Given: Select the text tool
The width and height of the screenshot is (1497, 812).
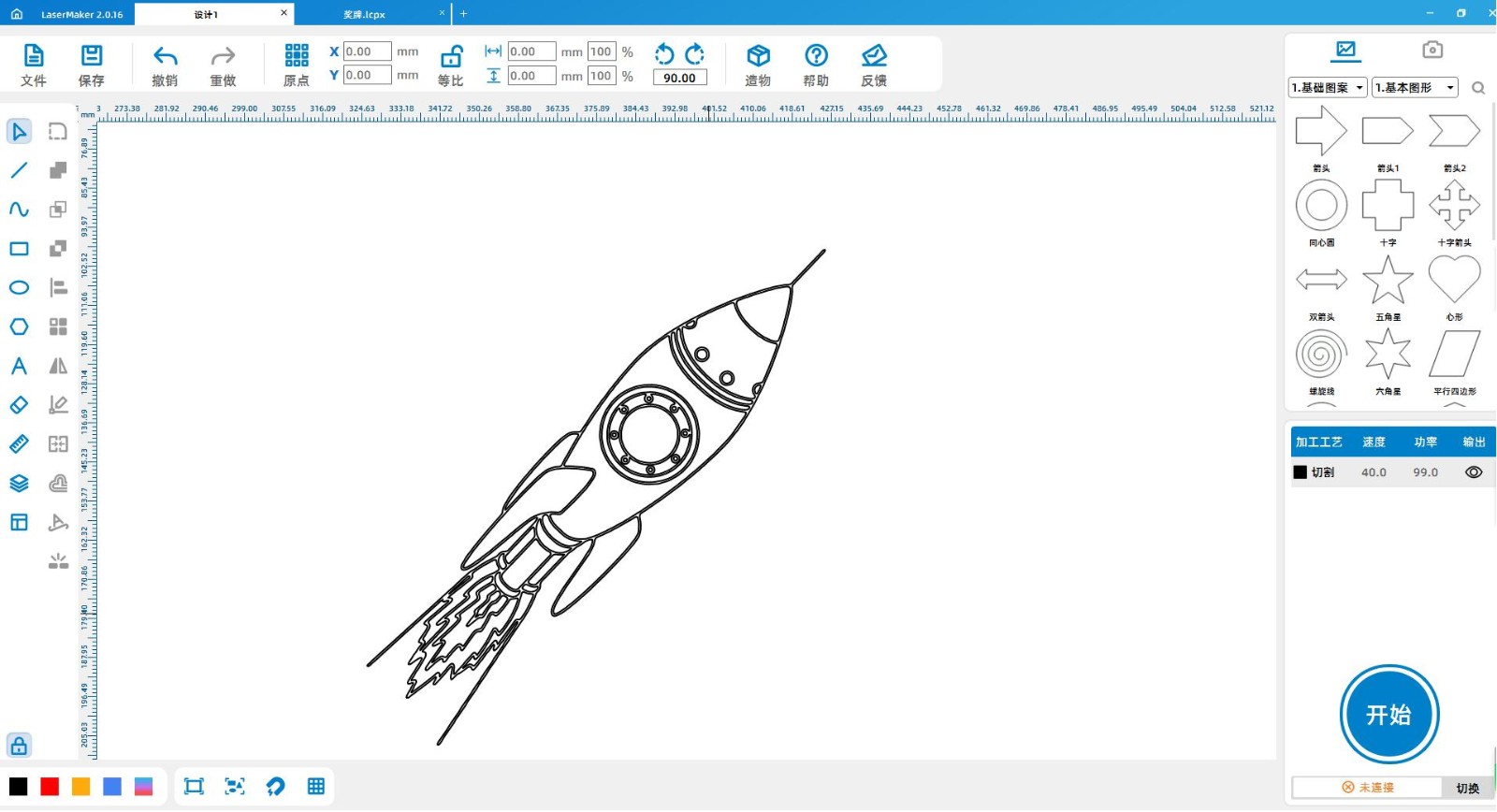Looking at the screenshot, I should pyautogui.click(x=19, y=366).
